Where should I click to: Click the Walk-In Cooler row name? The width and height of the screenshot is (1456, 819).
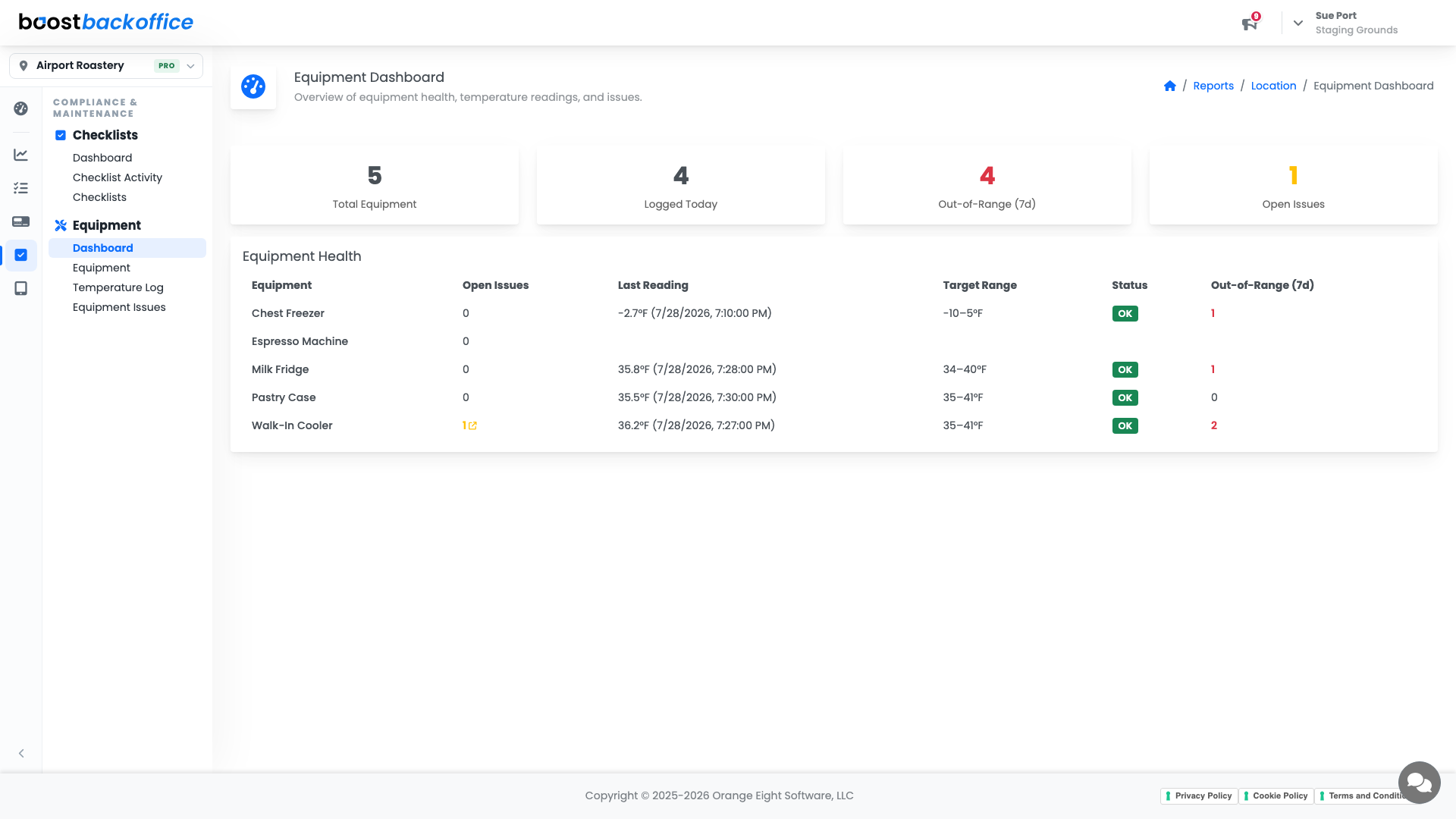[x=292, y=425]
